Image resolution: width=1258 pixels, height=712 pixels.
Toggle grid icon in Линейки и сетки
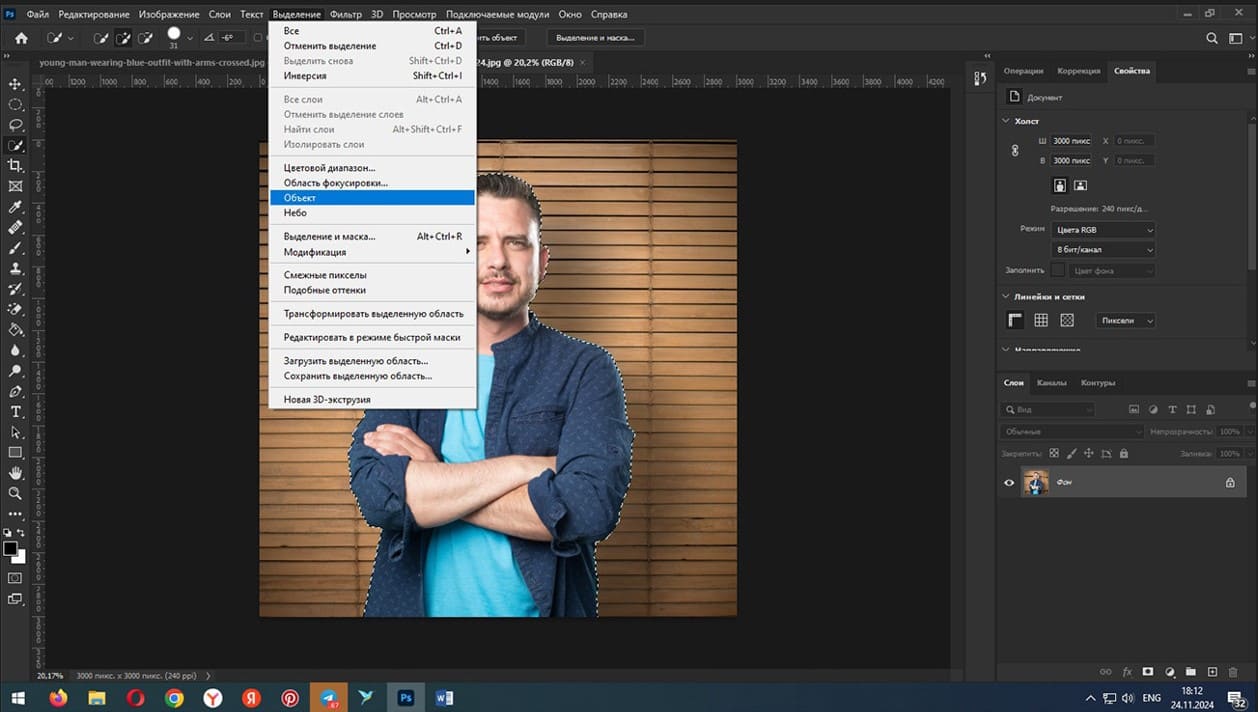1041,320
